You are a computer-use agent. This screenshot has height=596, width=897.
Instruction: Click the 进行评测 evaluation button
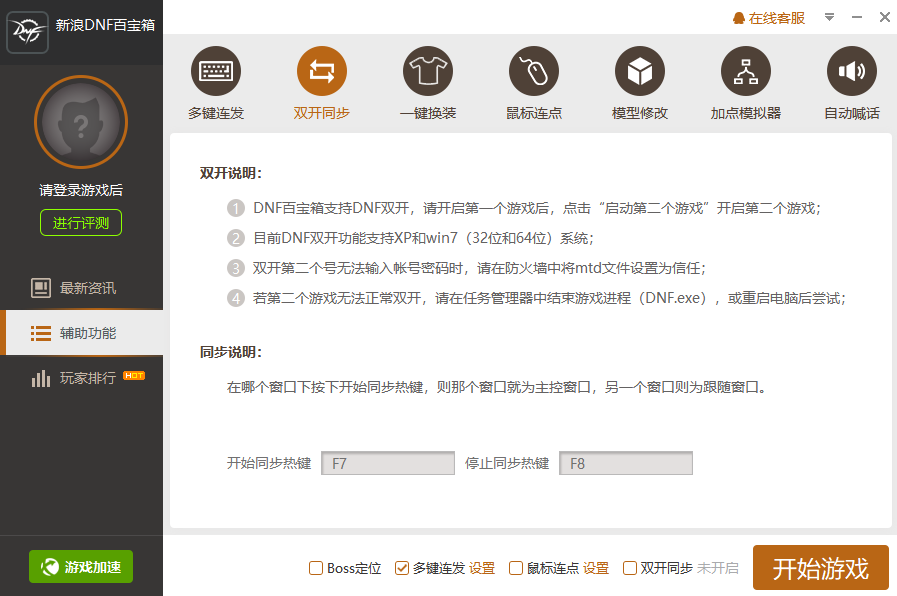click(x=80, y=223)
